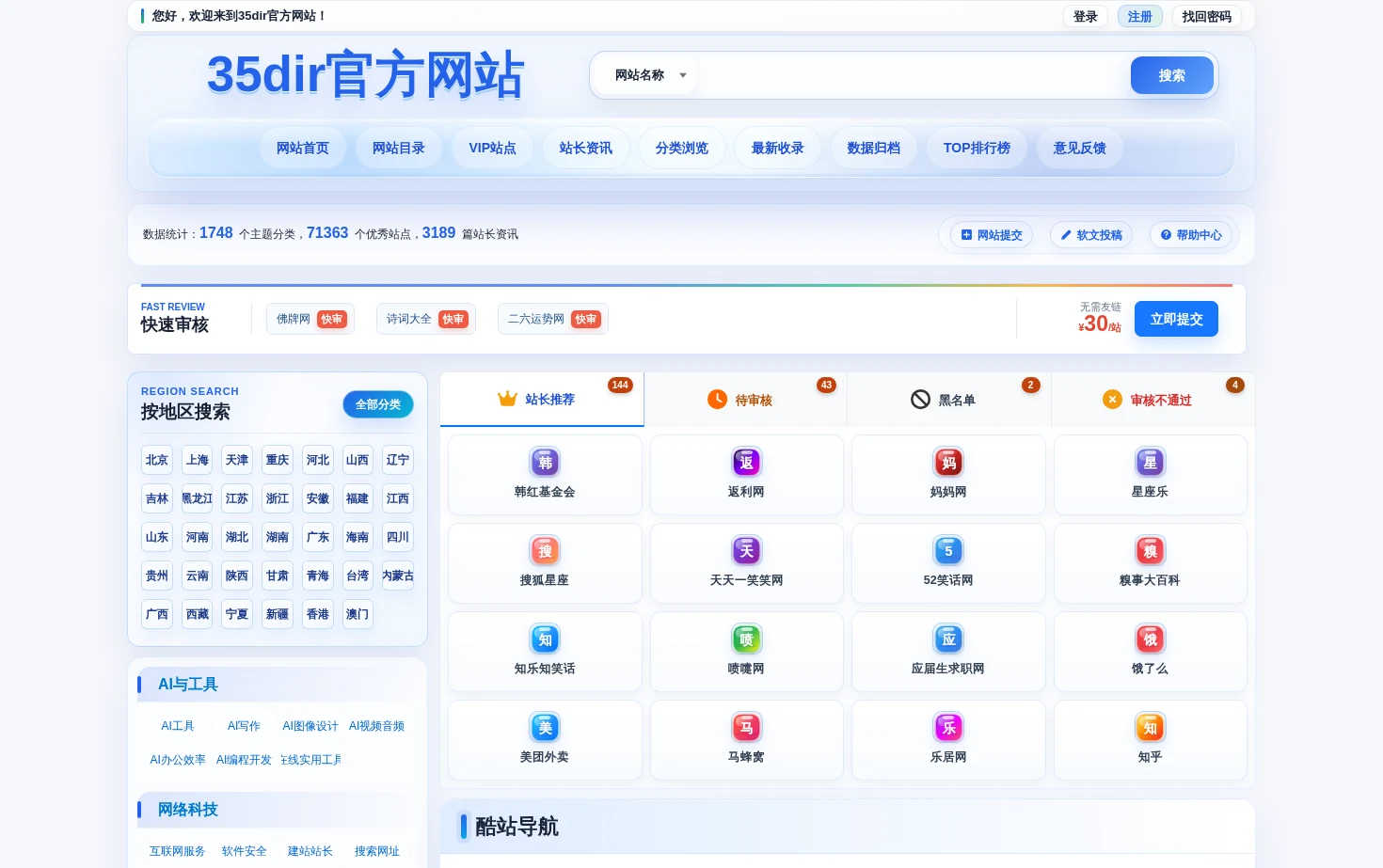Click the 注册 button
This screenshot has height=868, width=1383.
coord(1140,16)
